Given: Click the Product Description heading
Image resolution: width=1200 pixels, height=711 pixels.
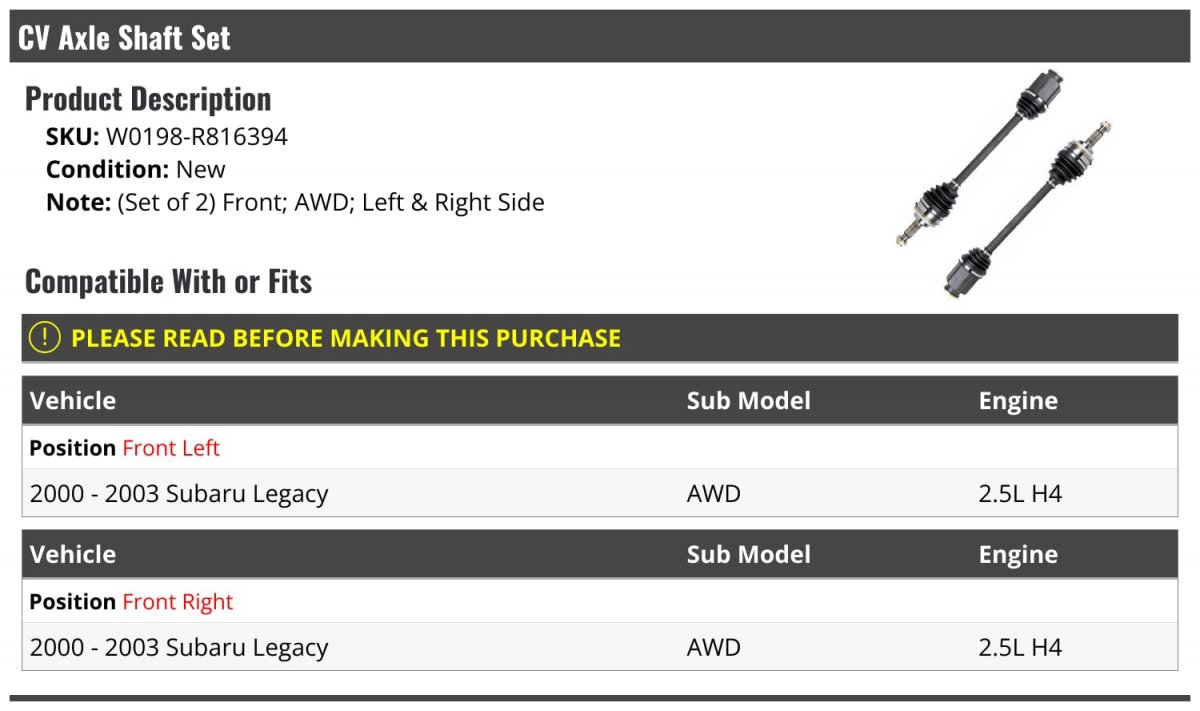Looking at the screenshot, I should (x=148, y=99).
